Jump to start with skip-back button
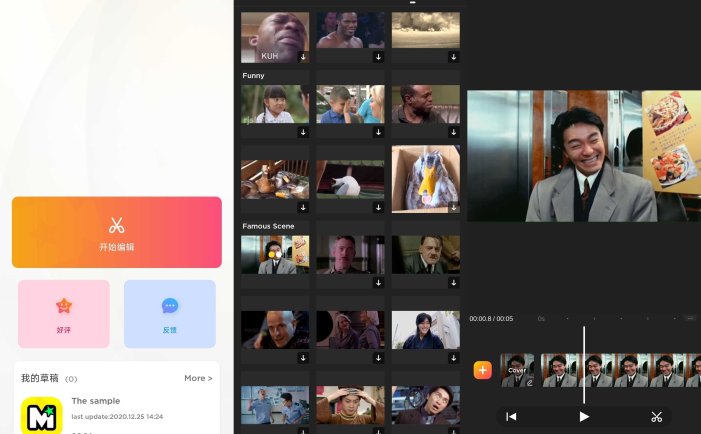The width and height of the screenshot is (701, 434). [511, 417]
